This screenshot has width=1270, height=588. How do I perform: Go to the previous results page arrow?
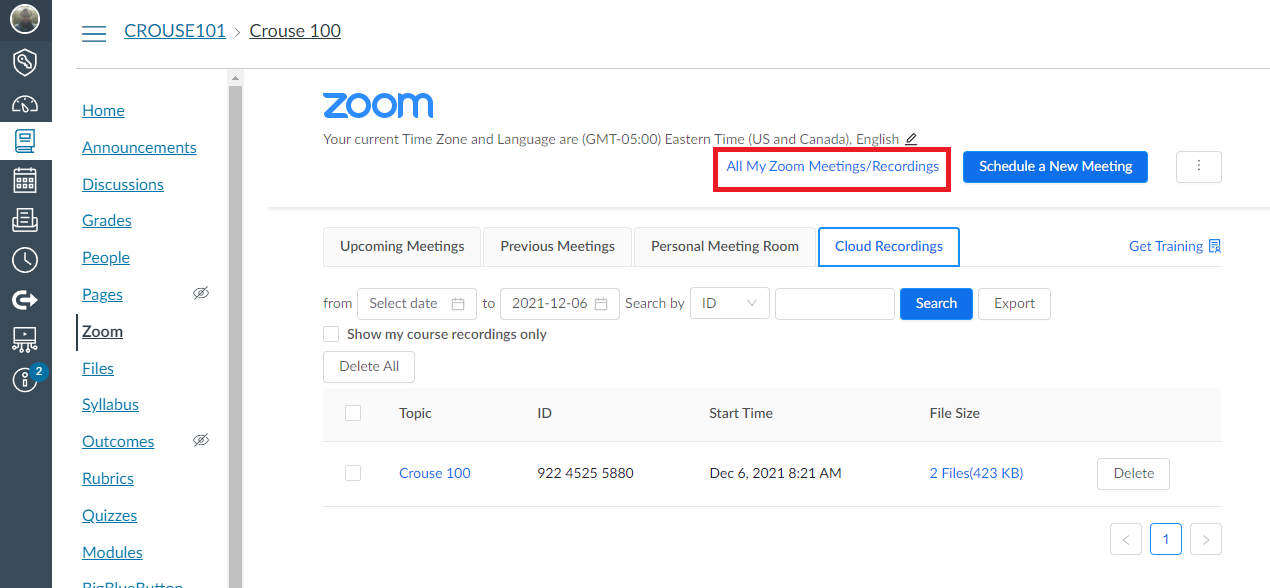1126,539
